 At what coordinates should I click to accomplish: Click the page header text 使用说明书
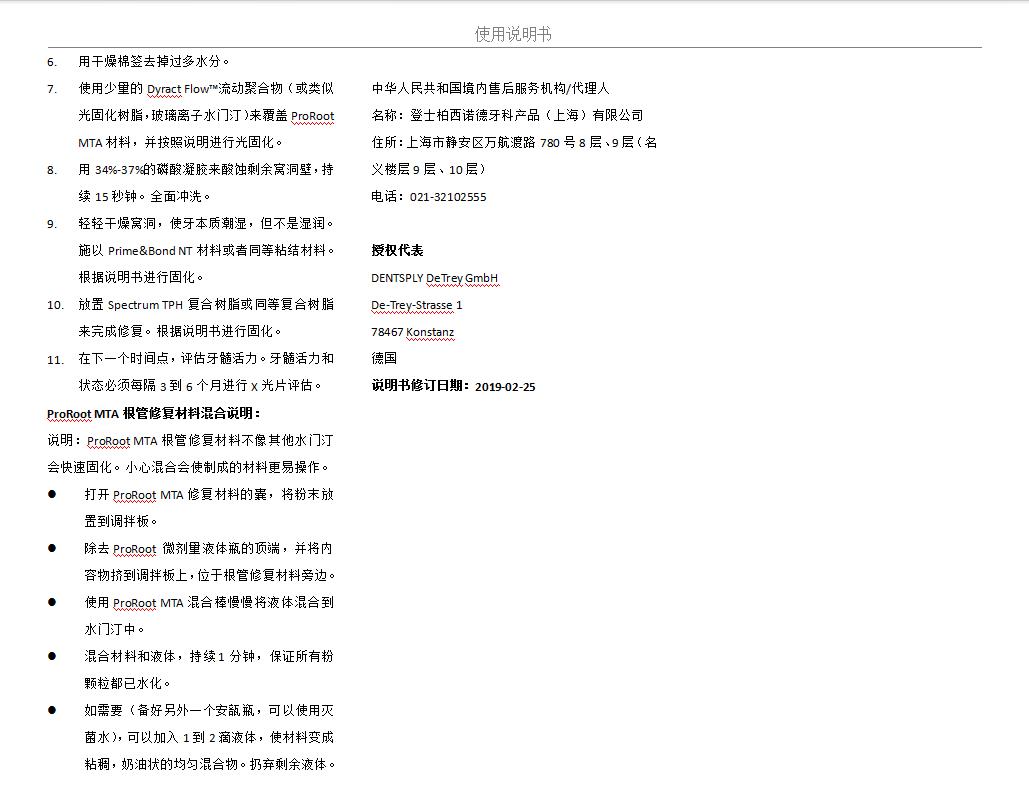point(513,35)
